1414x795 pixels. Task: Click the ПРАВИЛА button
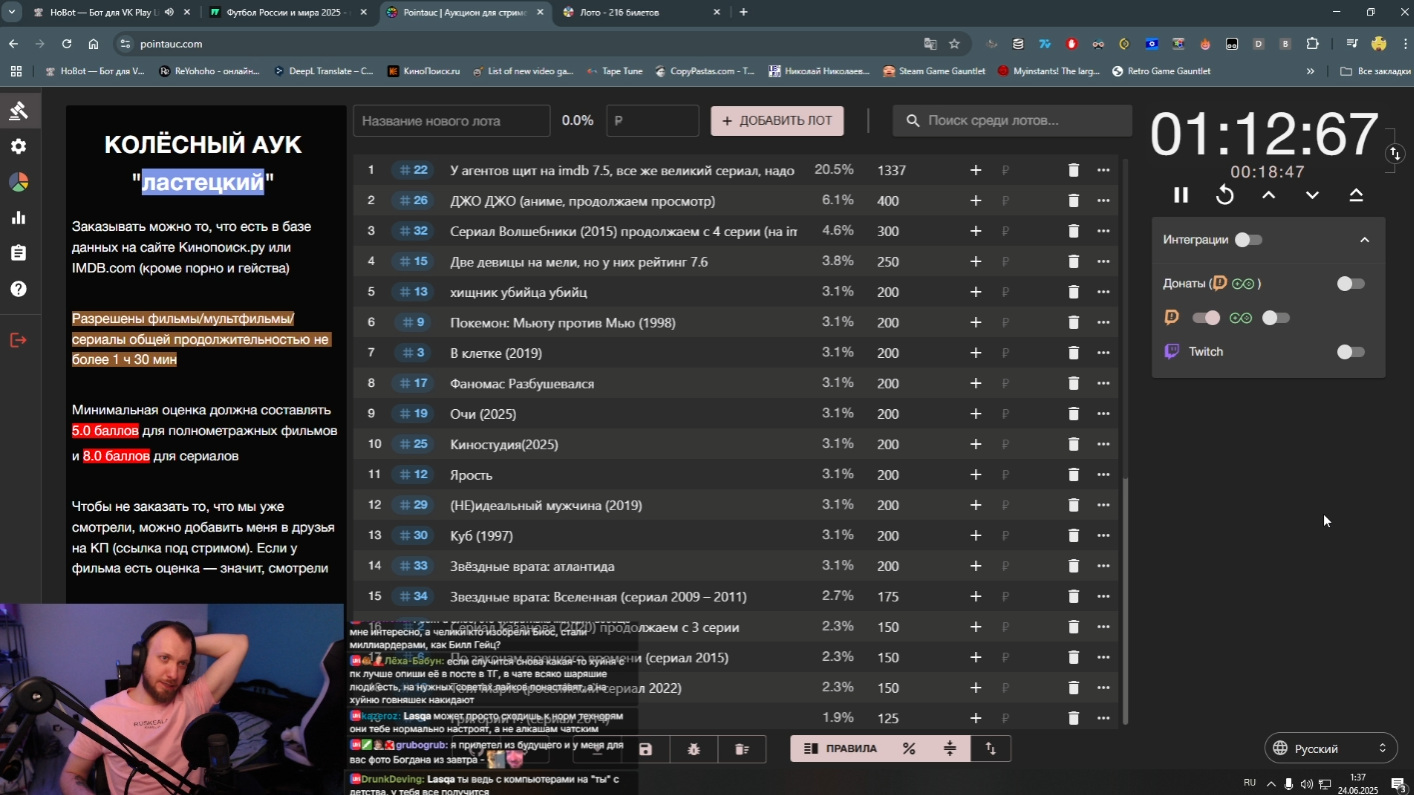click(841, 748)
